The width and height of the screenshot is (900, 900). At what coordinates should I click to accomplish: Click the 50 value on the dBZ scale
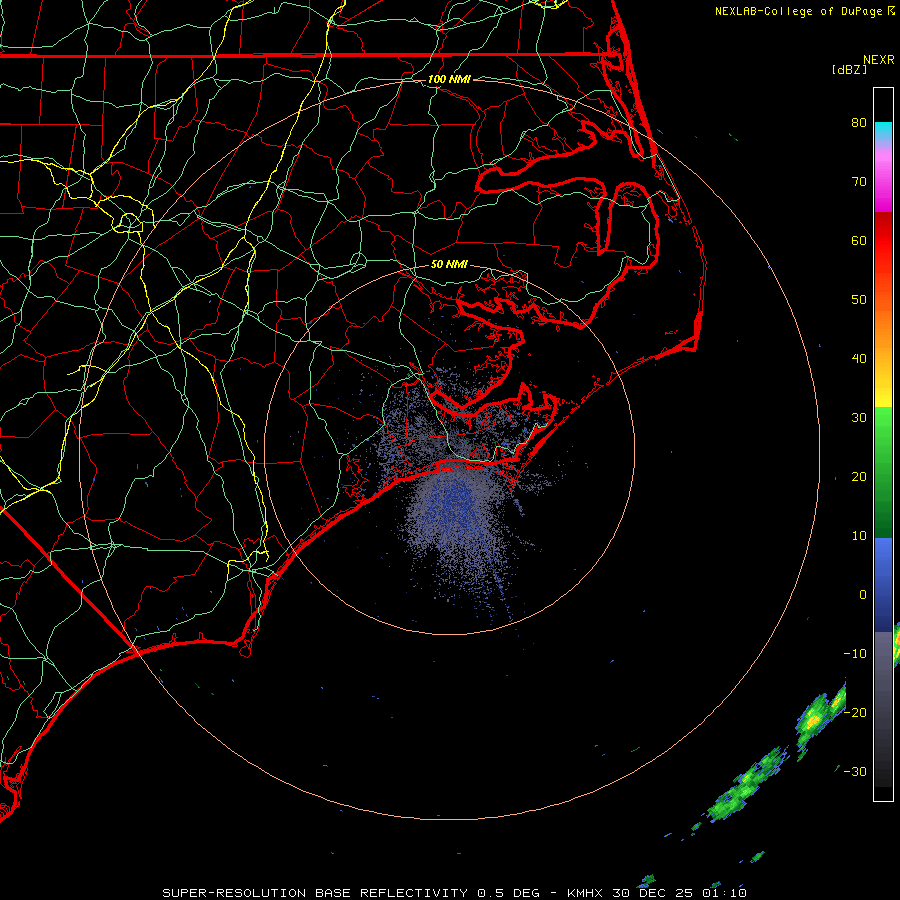tap(859, 300)
